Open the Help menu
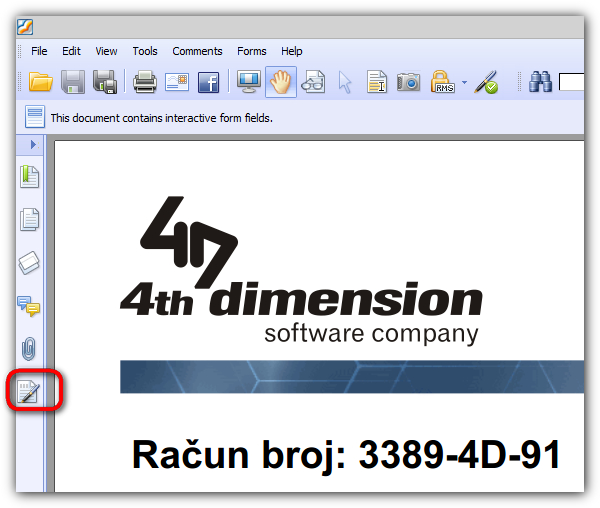The height and width of the screenshot is (508, 600). tap(292, 51)
